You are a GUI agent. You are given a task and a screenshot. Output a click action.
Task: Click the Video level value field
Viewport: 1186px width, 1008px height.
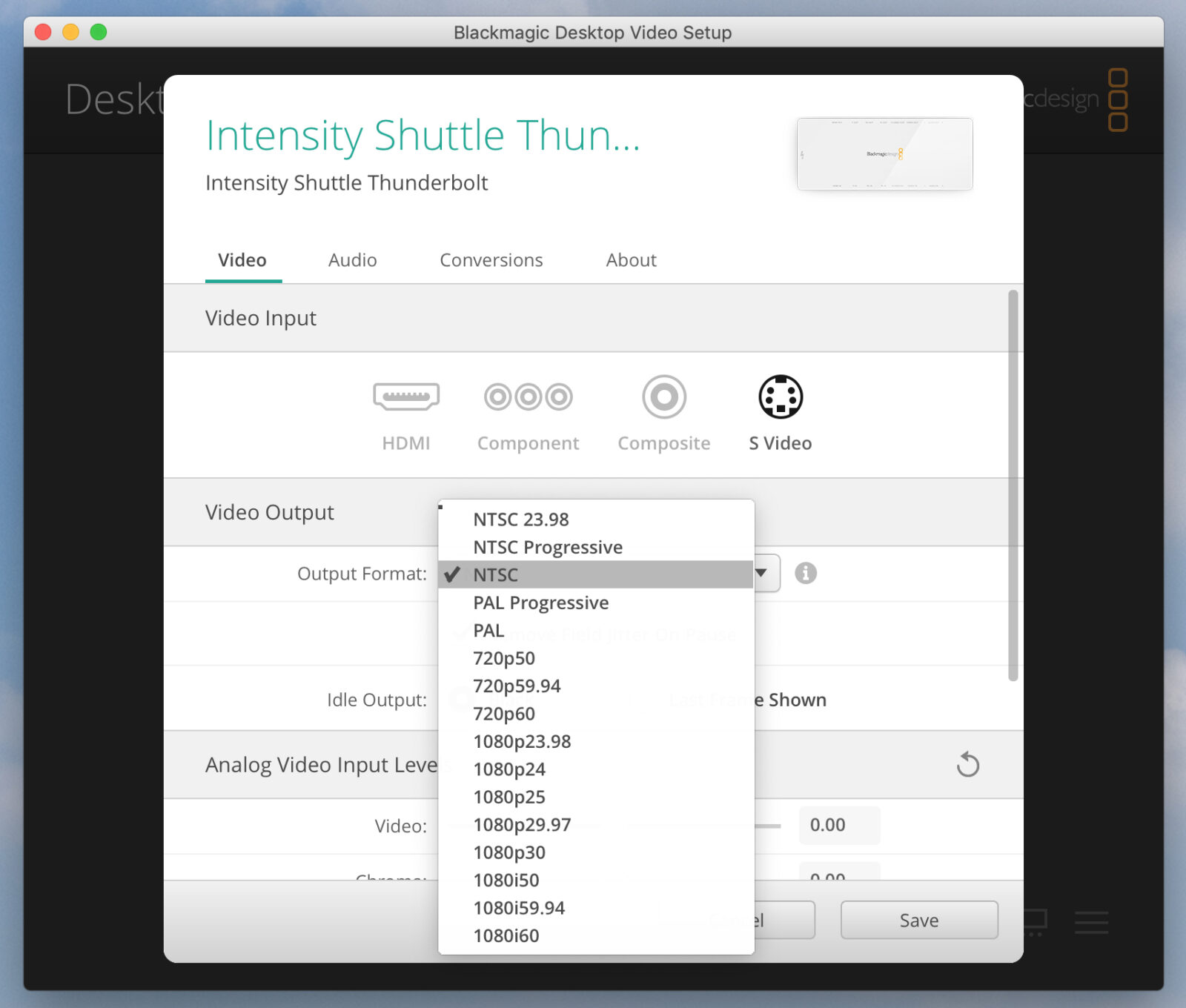pyautogui.click(x=839, y=825)
